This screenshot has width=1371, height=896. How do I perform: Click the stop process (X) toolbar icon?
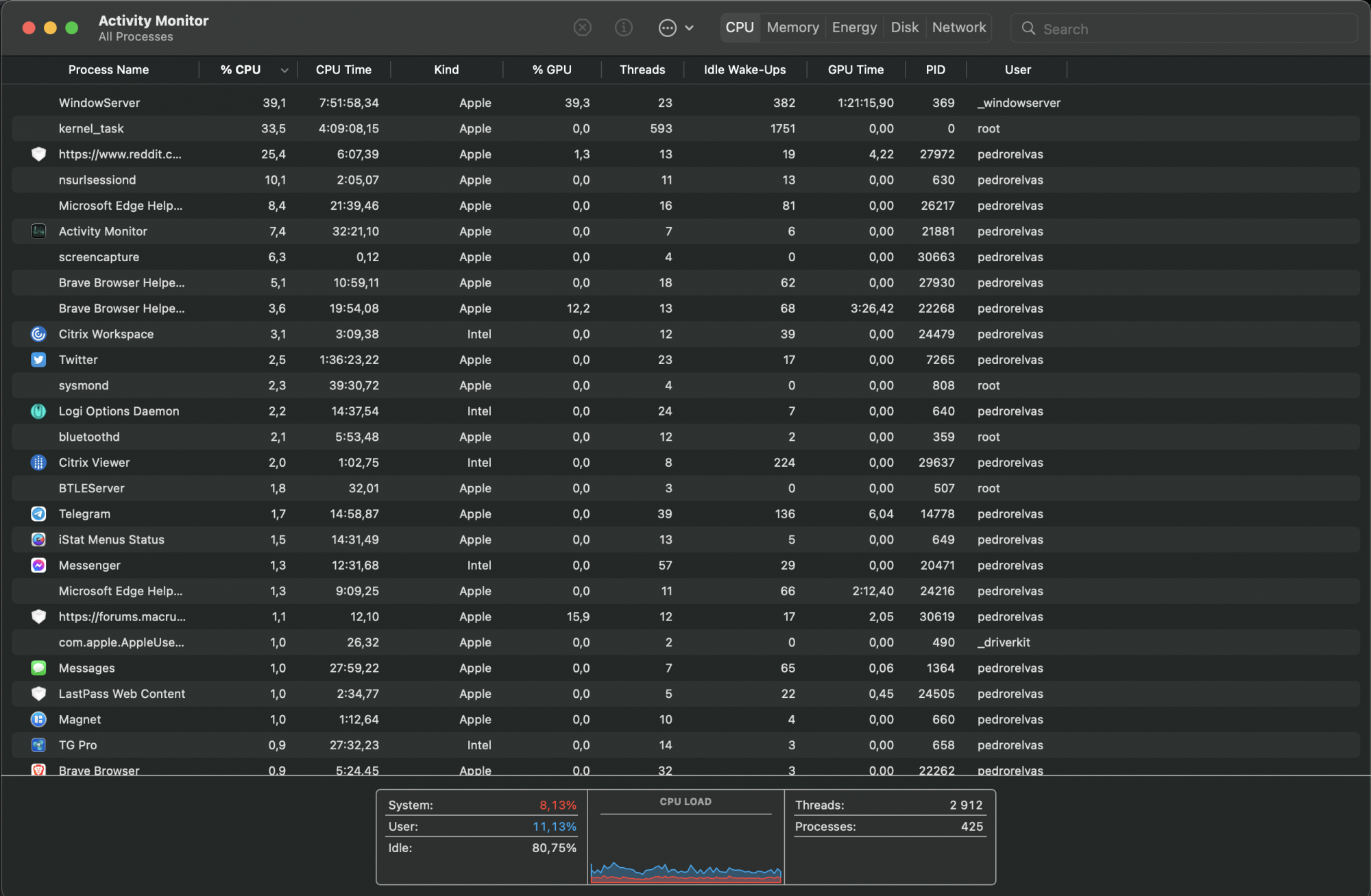(582, 27)
